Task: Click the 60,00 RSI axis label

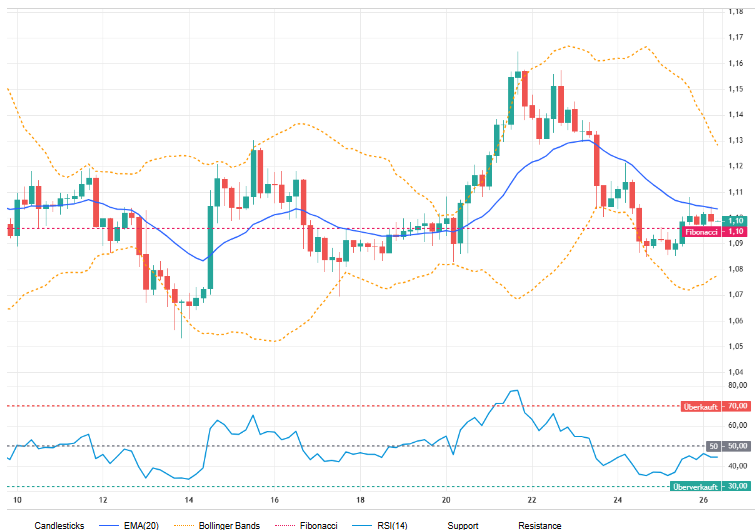Action: click(x=737, y=425)
